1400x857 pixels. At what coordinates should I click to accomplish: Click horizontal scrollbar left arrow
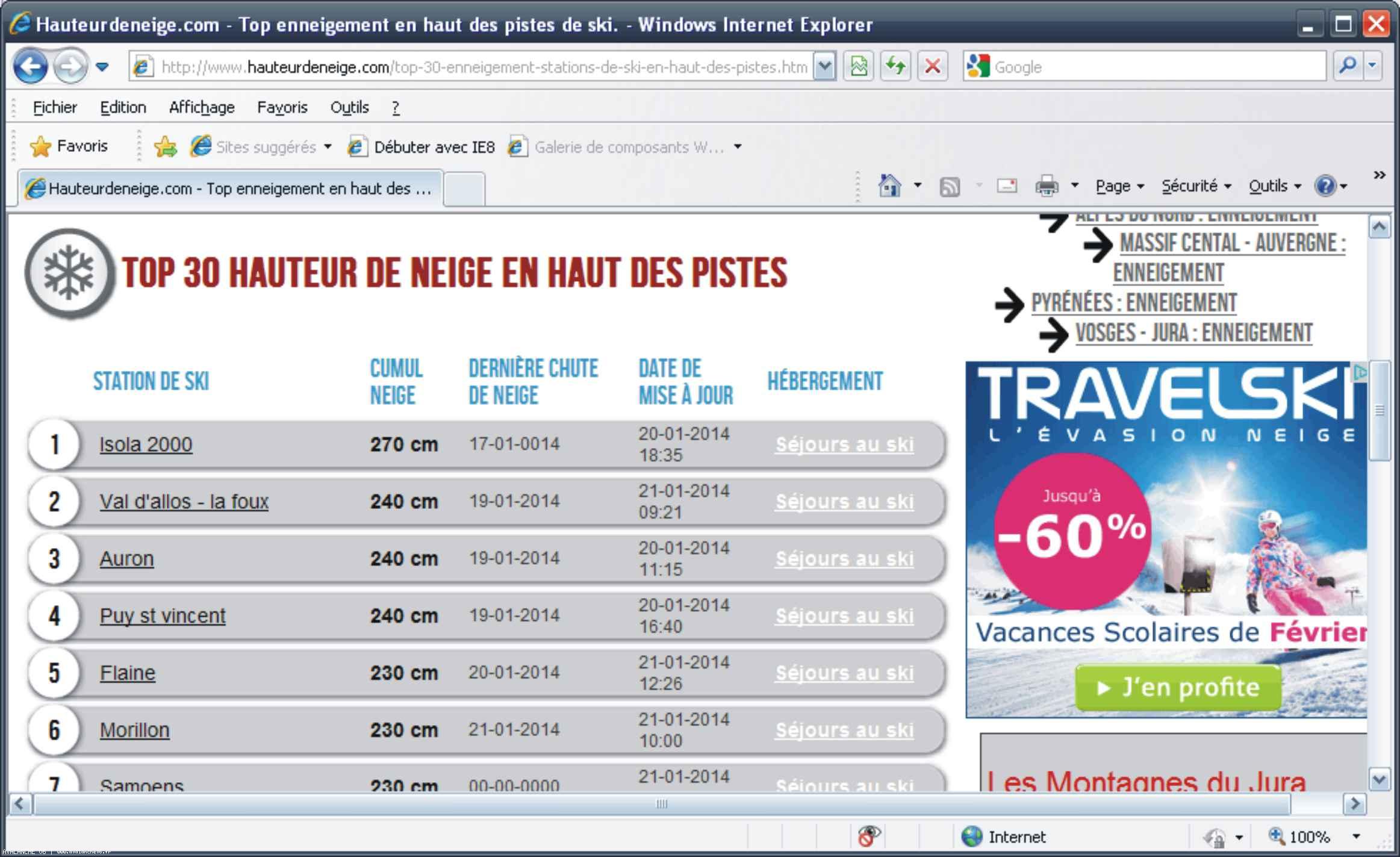click(x=20, y=803)
